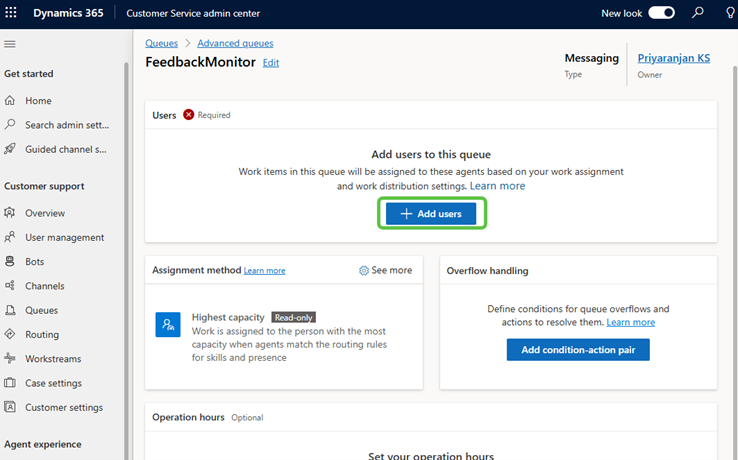Click Add condition-action pair button
The width and height of the screenshot is (738, 460).
(577, 350)
